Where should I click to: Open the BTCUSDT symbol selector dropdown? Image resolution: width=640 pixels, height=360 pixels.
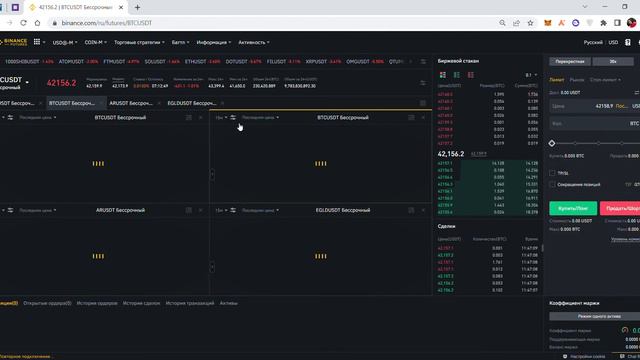[x=27, y=82]
